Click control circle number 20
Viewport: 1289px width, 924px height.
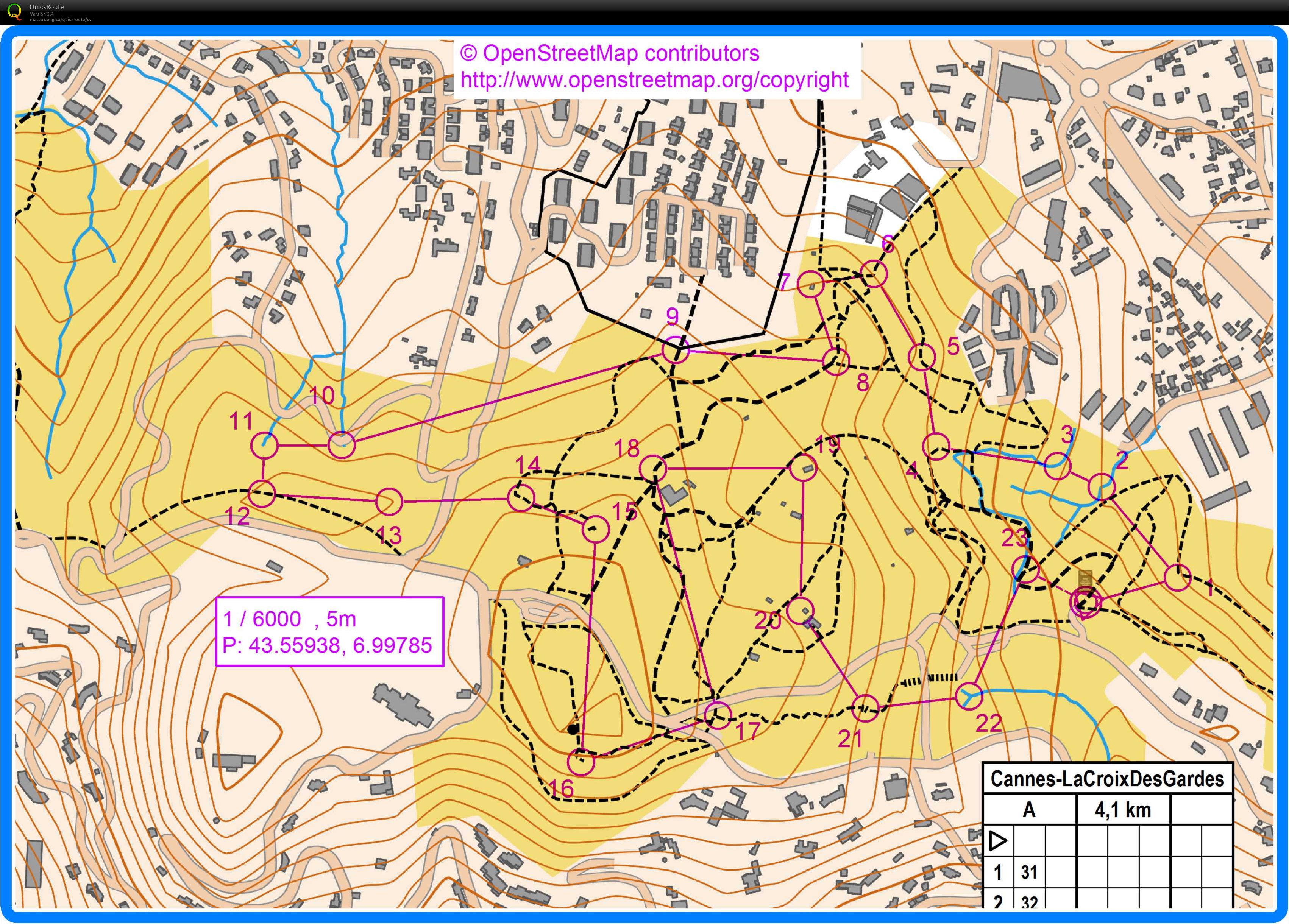click(801, 610)
